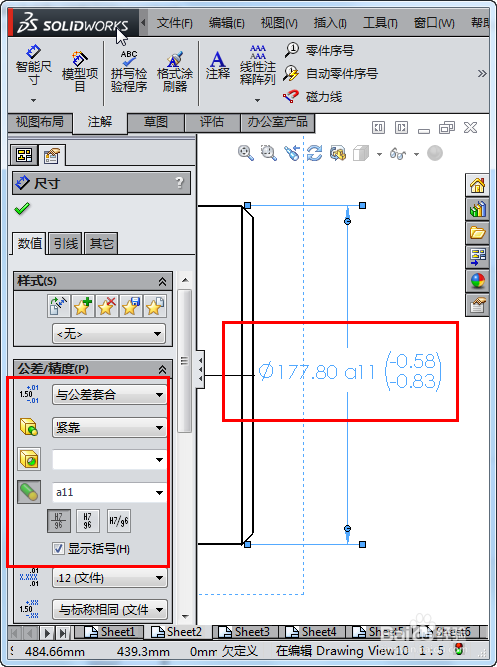Click the help question mark in 尺寸 panel

180,183
